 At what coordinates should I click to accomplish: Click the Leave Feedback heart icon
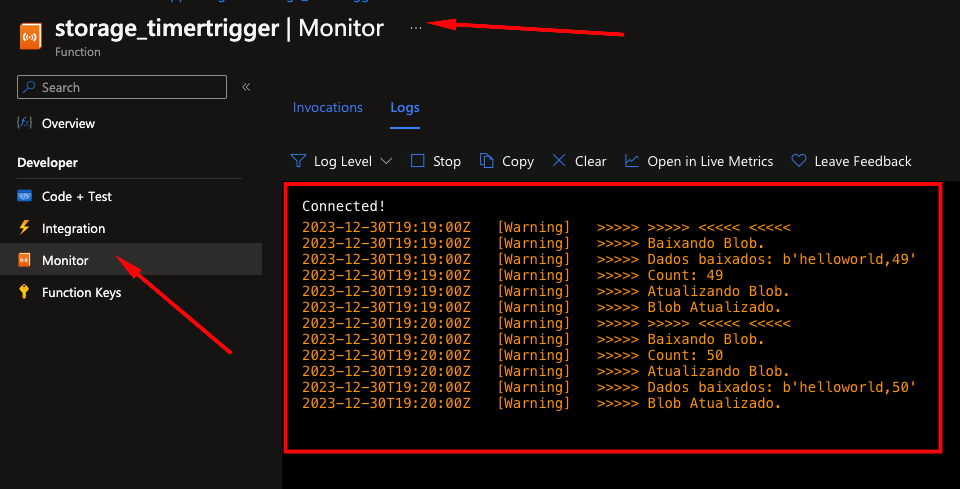(799, 161)
